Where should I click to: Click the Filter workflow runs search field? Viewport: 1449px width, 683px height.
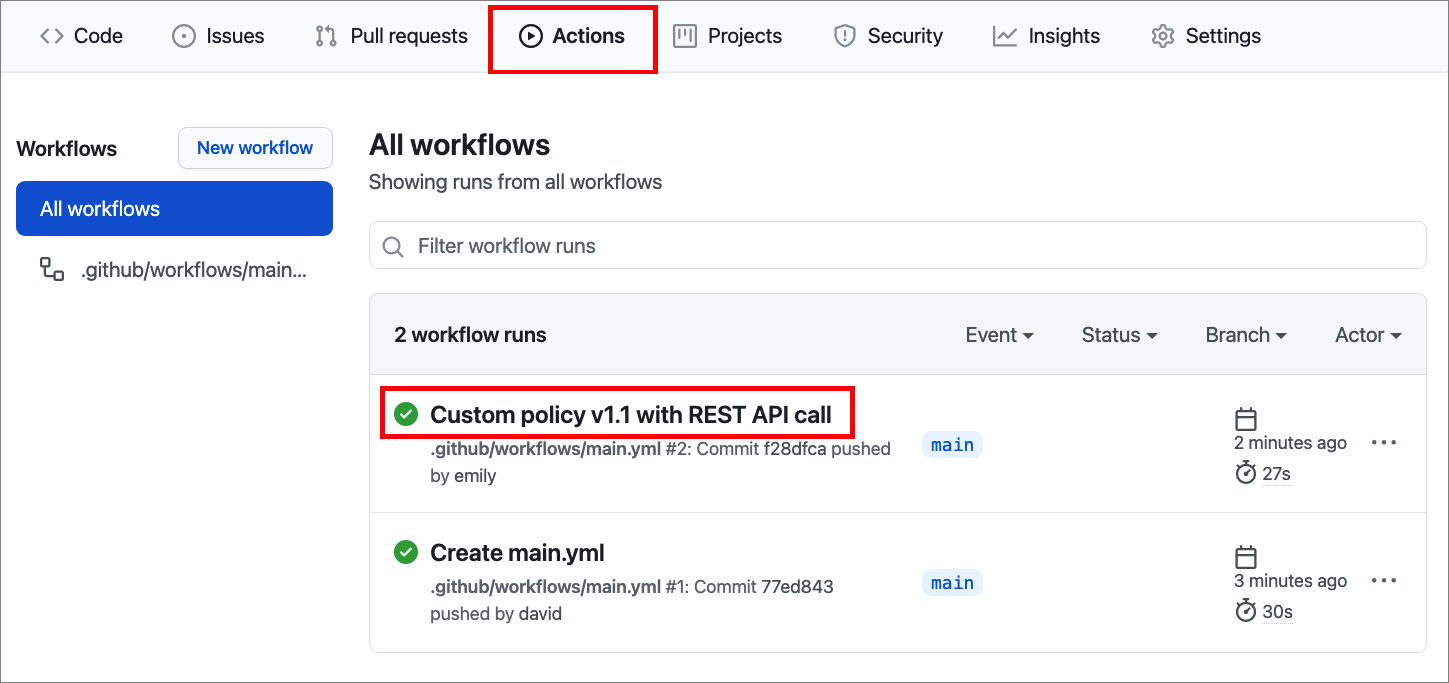[897, 245]
